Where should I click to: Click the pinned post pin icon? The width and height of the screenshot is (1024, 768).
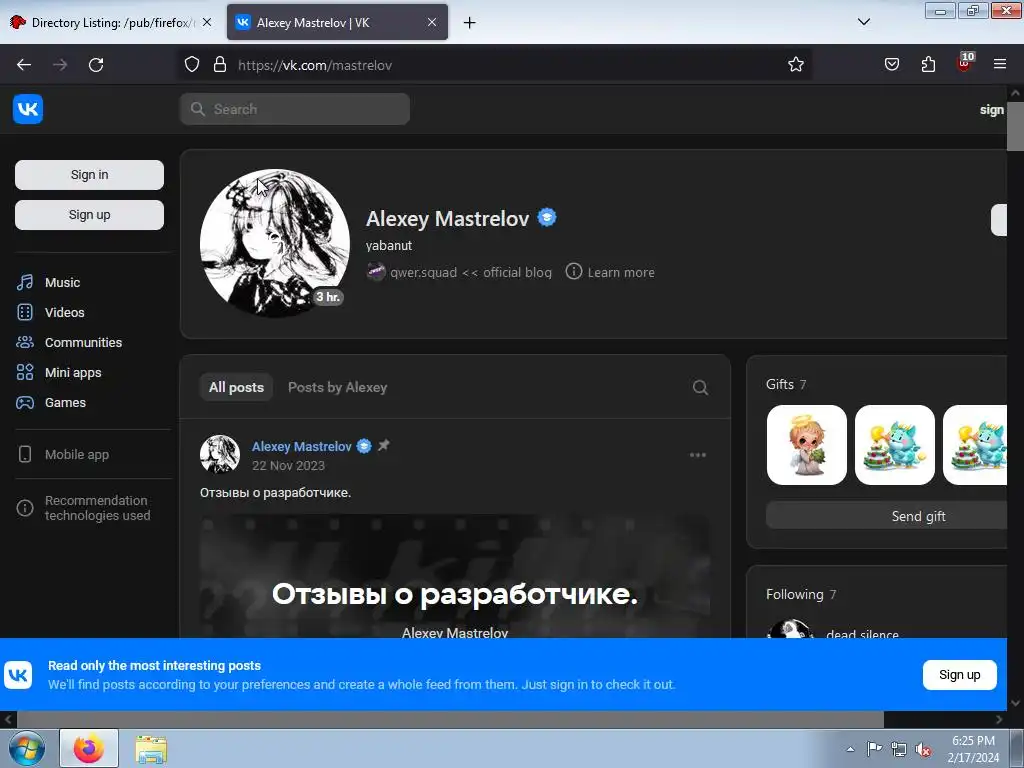point(384,445)
